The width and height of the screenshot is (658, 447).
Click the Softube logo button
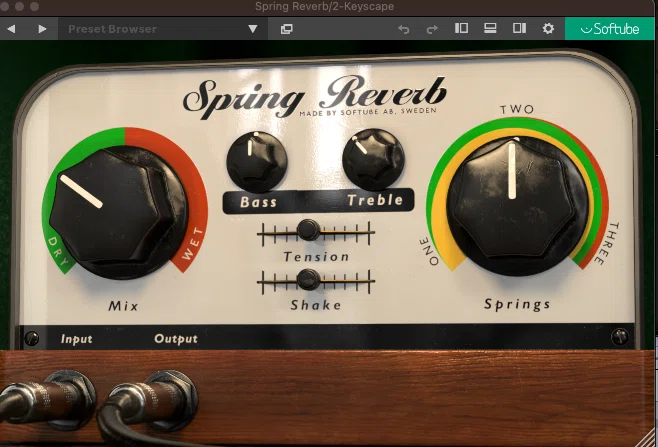tap(609, 29)
